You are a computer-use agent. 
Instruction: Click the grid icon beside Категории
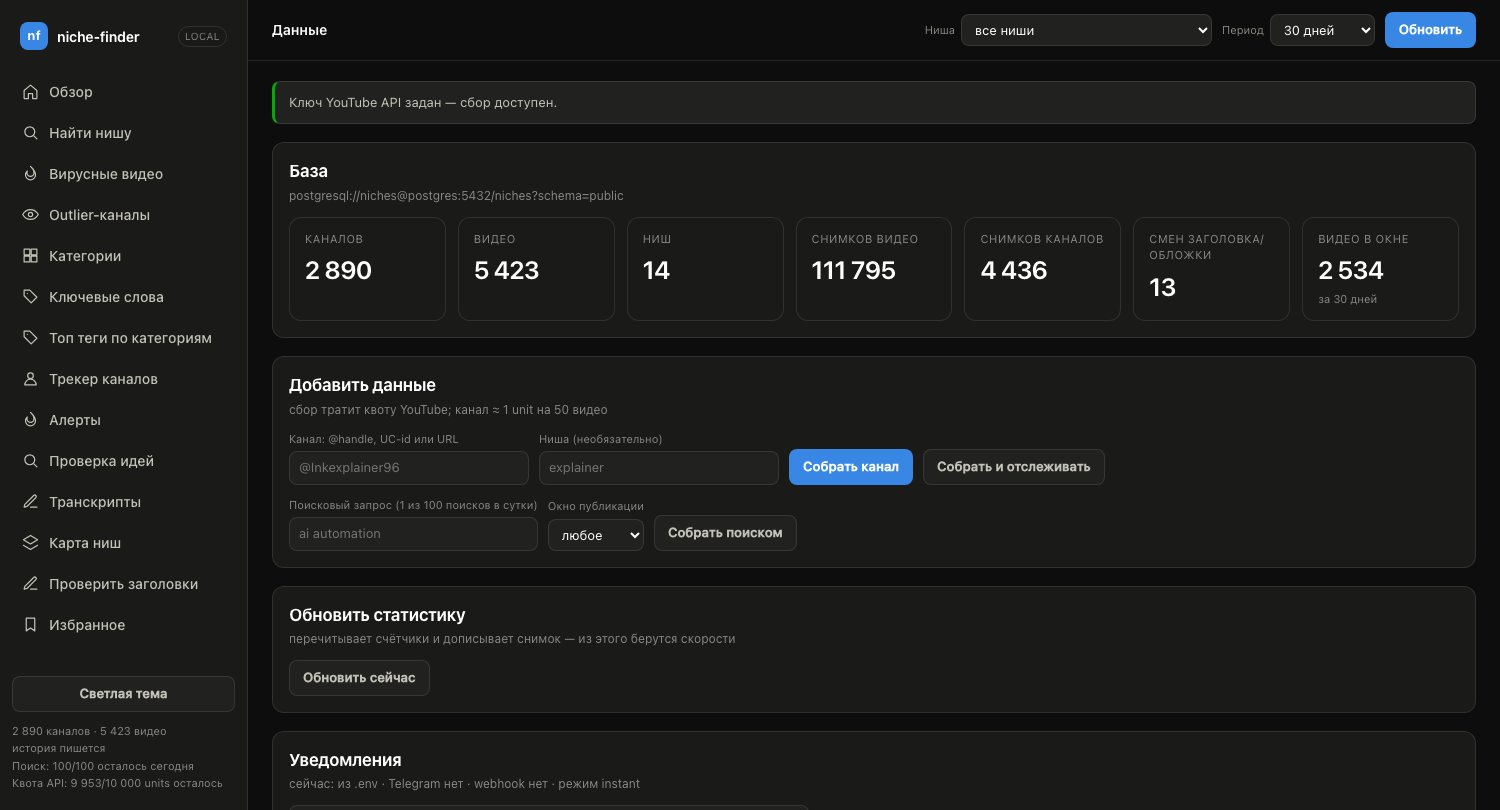30,256
